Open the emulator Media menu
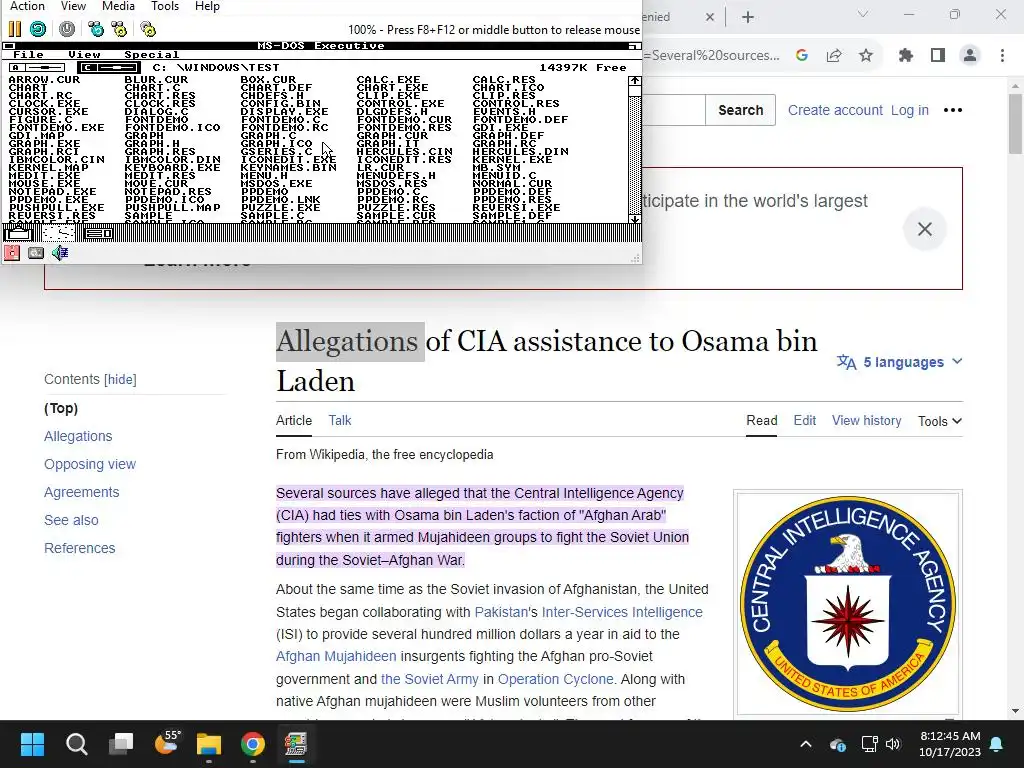This screenshot has width=1024, height=768. [118, 6]
